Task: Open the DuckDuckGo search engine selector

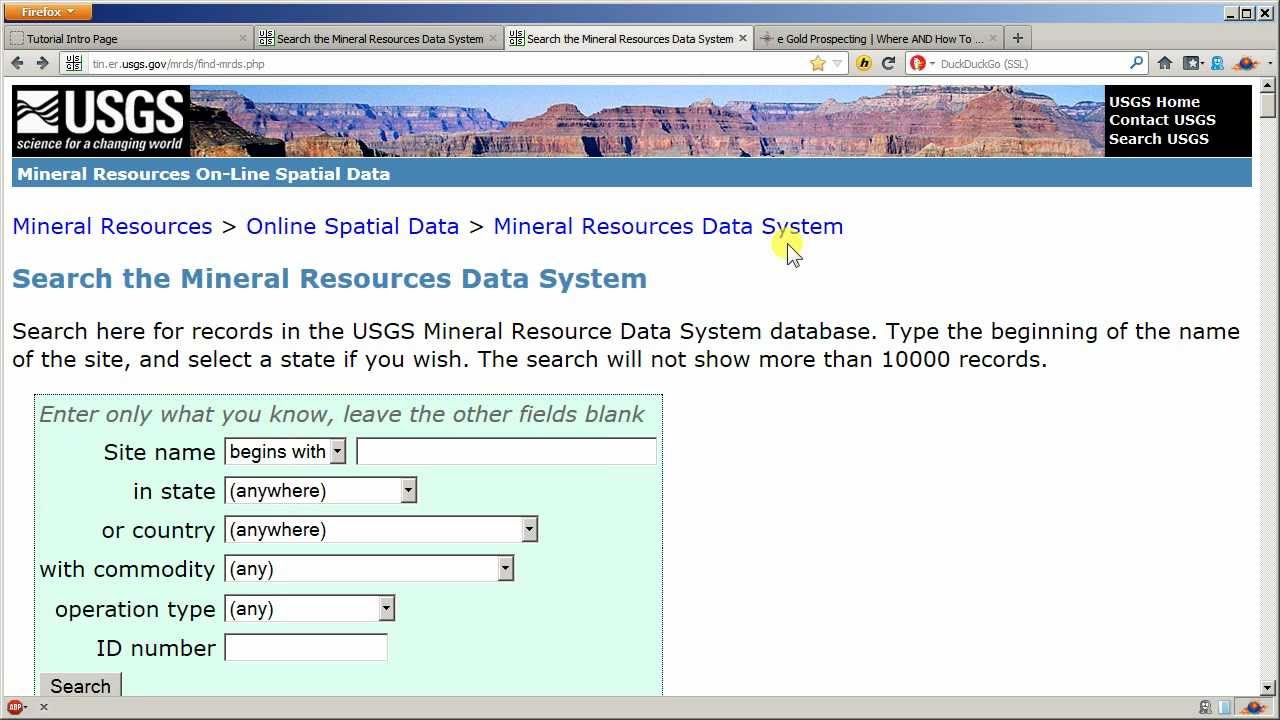Action: click(x=922, y=63)
